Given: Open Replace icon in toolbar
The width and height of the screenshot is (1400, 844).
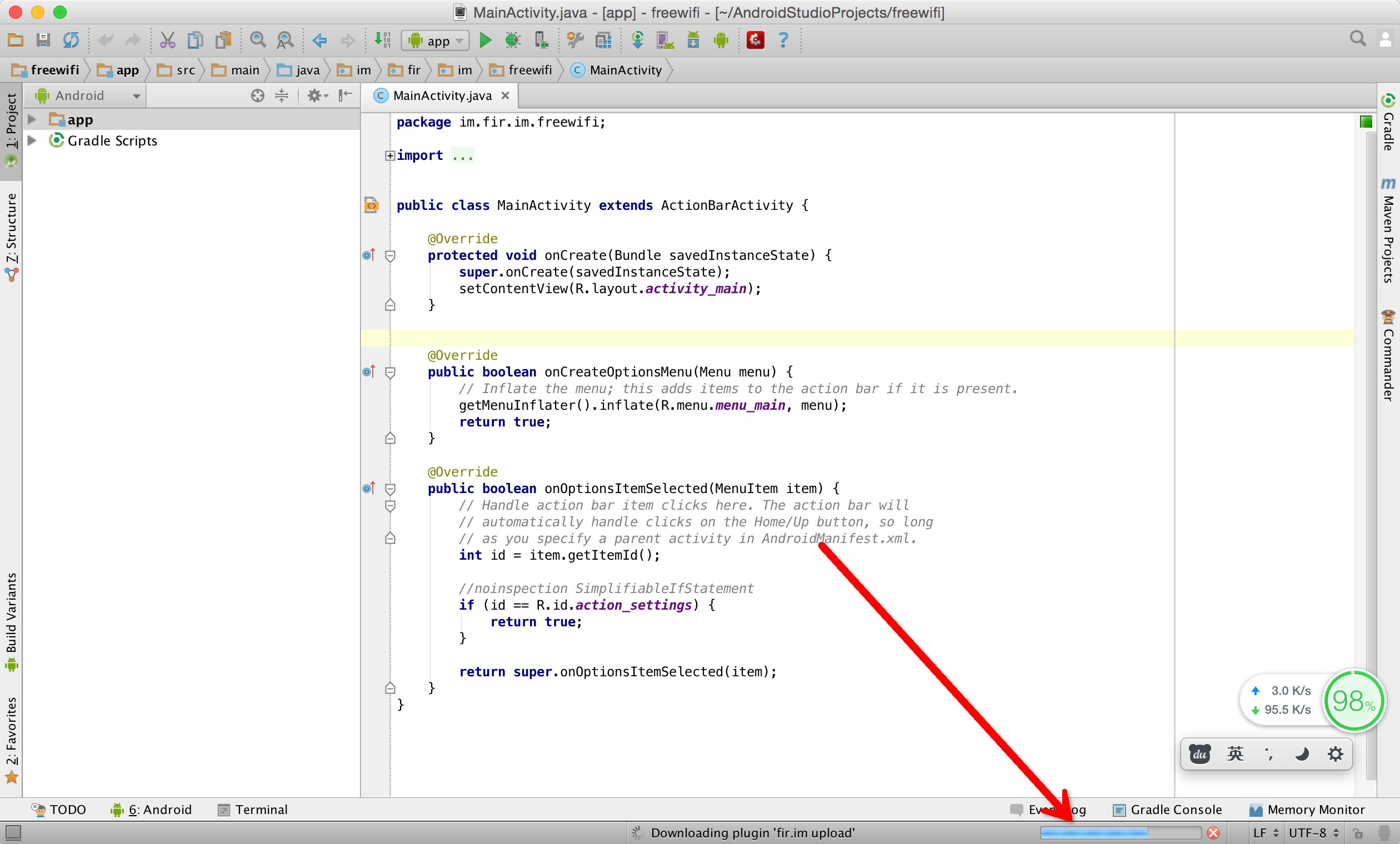Looking at the screenshot, I should pos(285,41).
